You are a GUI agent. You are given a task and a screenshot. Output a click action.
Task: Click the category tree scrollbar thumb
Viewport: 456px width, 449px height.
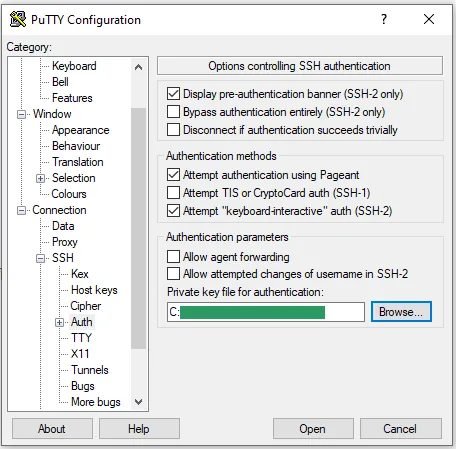(x=138, y=229)
